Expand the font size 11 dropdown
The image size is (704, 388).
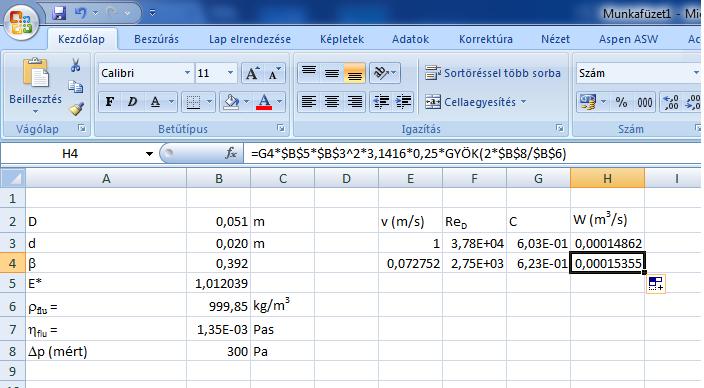click(230, 73)
